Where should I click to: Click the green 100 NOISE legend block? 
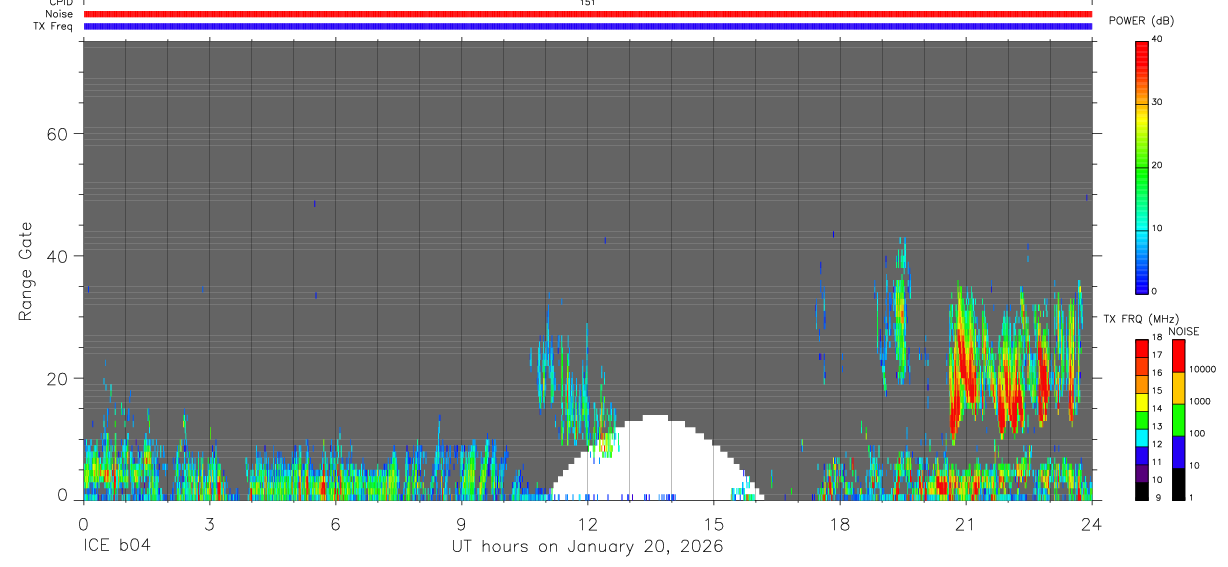pyautogui.click(x=1178, y=420)
